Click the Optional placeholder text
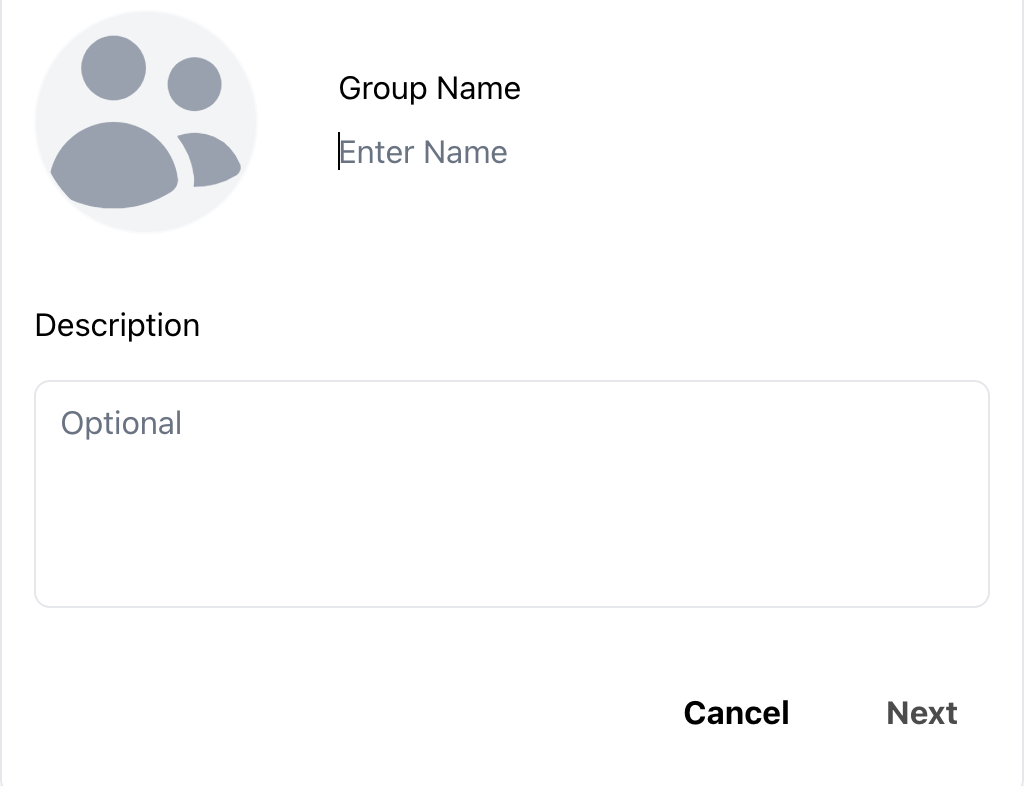 (121, 423)
